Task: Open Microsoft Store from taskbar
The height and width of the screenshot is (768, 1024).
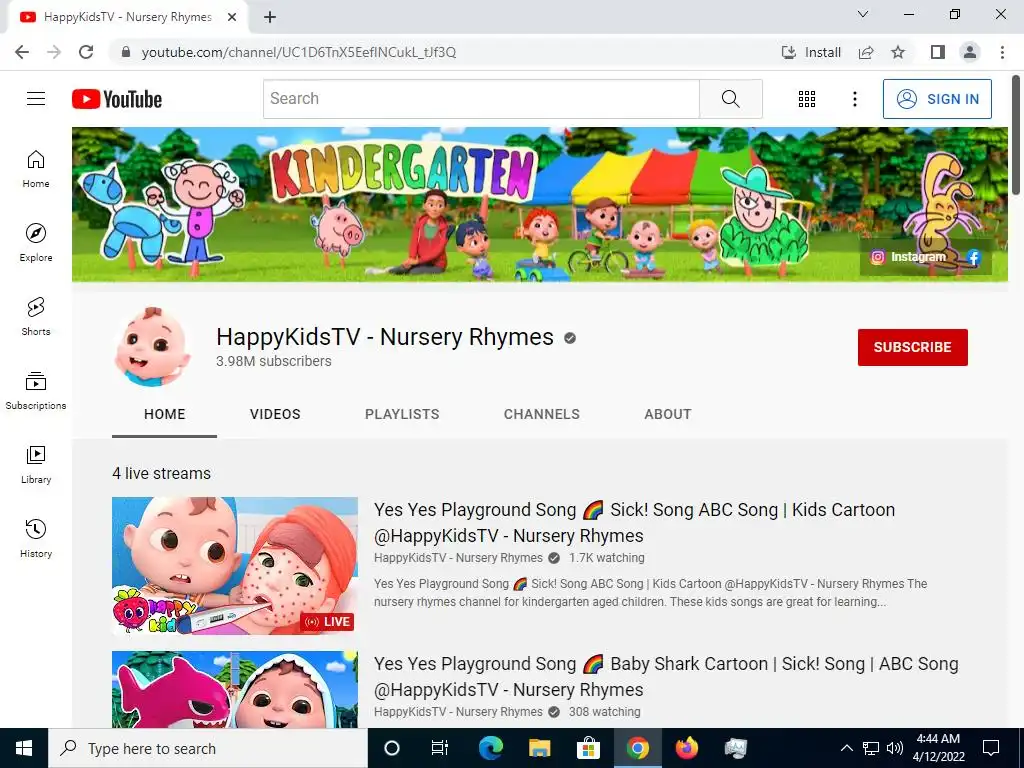Action: pos(588,748)
